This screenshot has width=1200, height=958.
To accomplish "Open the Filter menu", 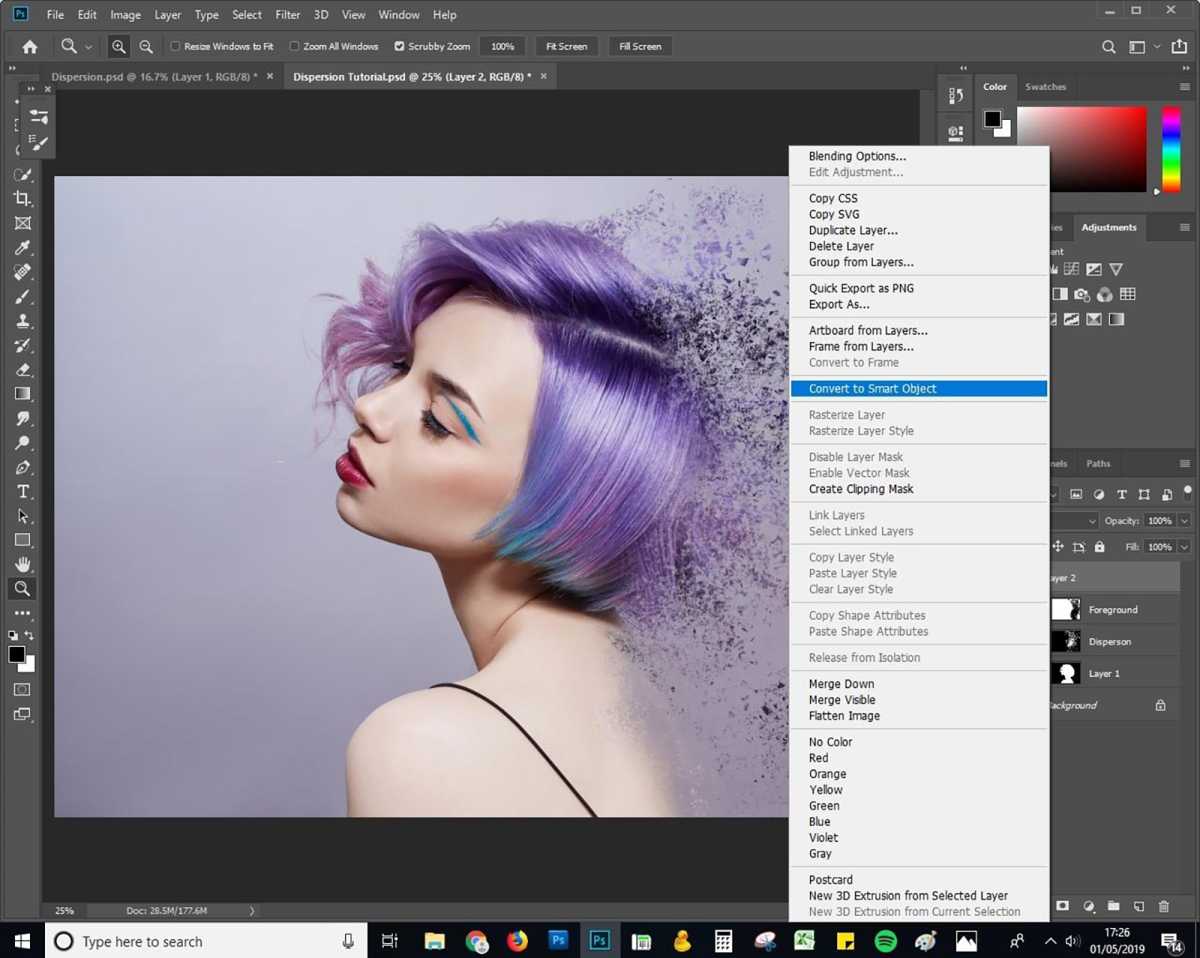I will point(287,14).
